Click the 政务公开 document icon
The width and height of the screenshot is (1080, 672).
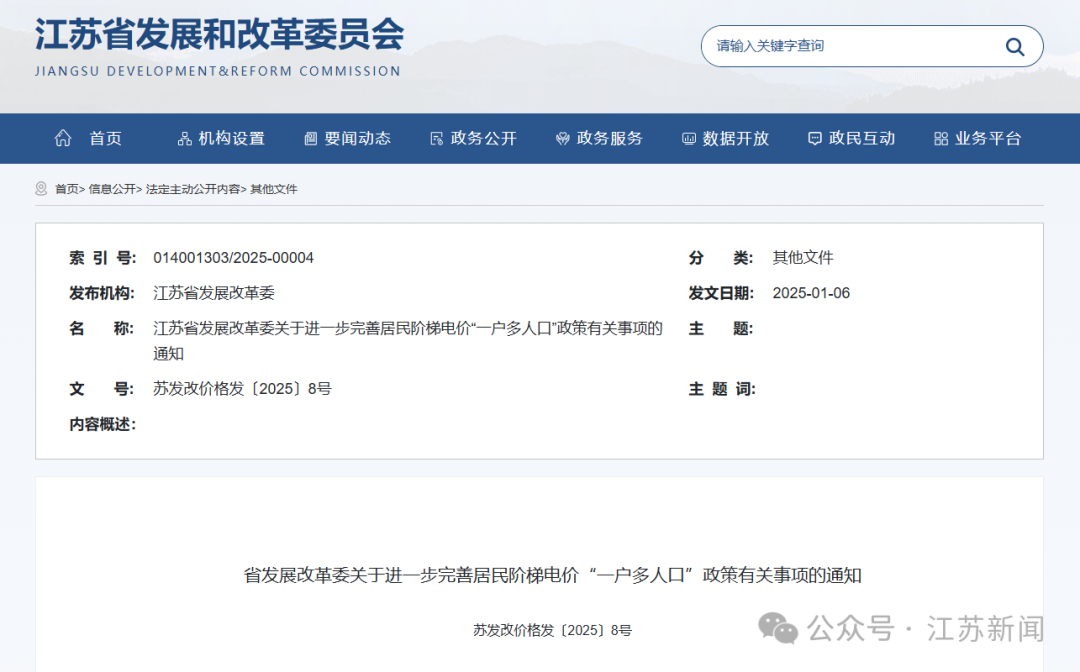click(x=436, y=139)
